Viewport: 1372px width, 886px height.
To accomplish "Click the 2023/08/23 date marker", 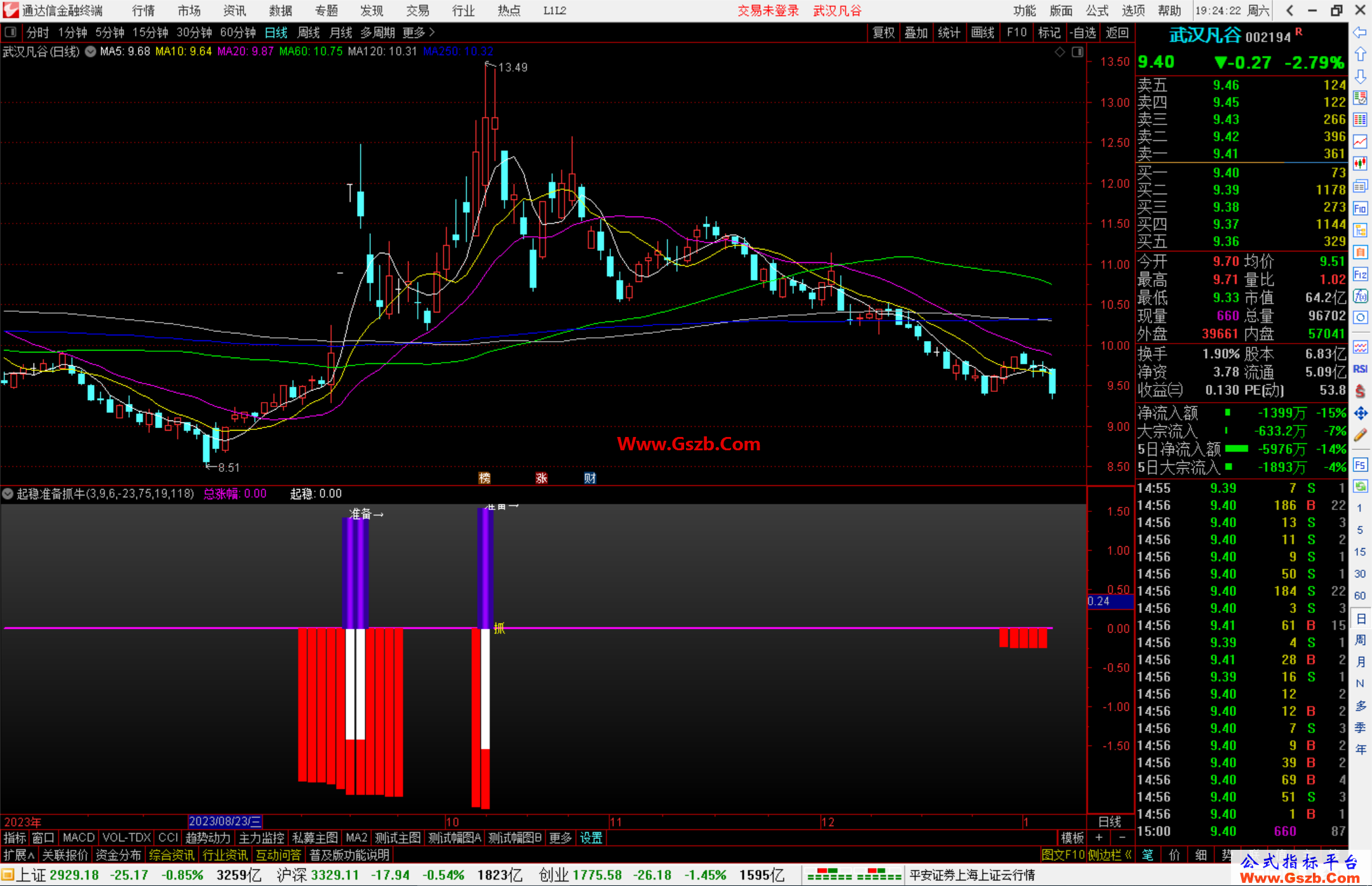I will pyautogui.click(x=225, y=821).
